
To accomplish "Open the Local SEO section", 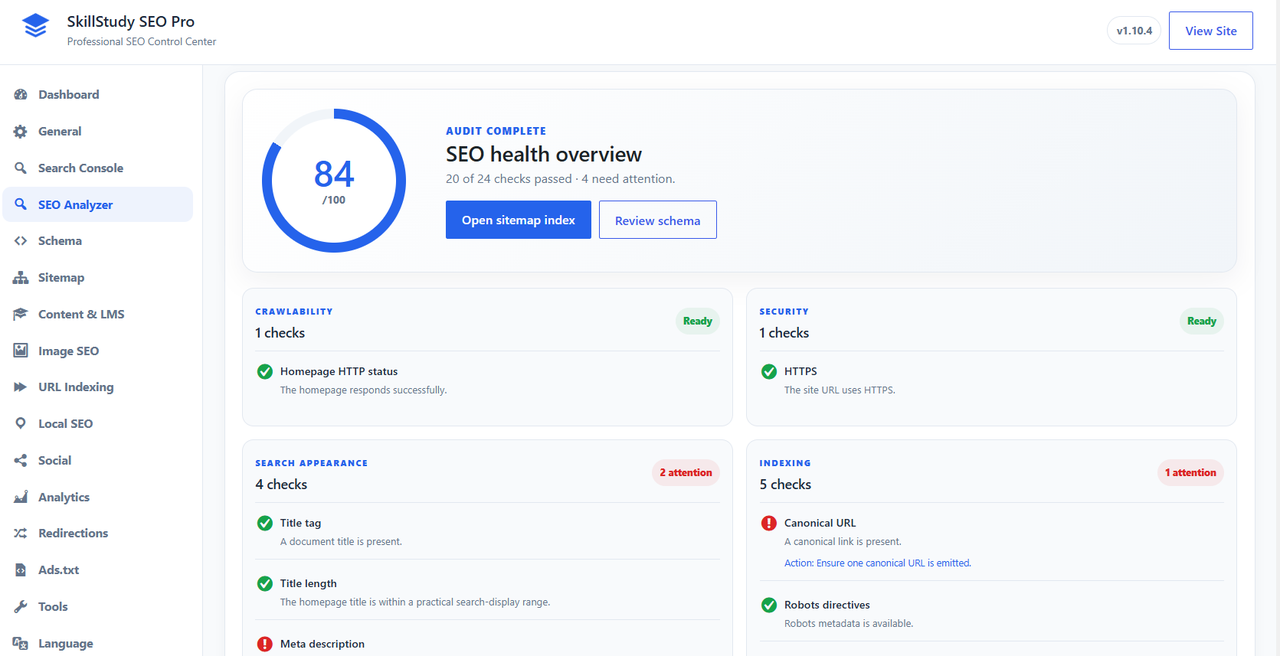I will pos(97,424).
